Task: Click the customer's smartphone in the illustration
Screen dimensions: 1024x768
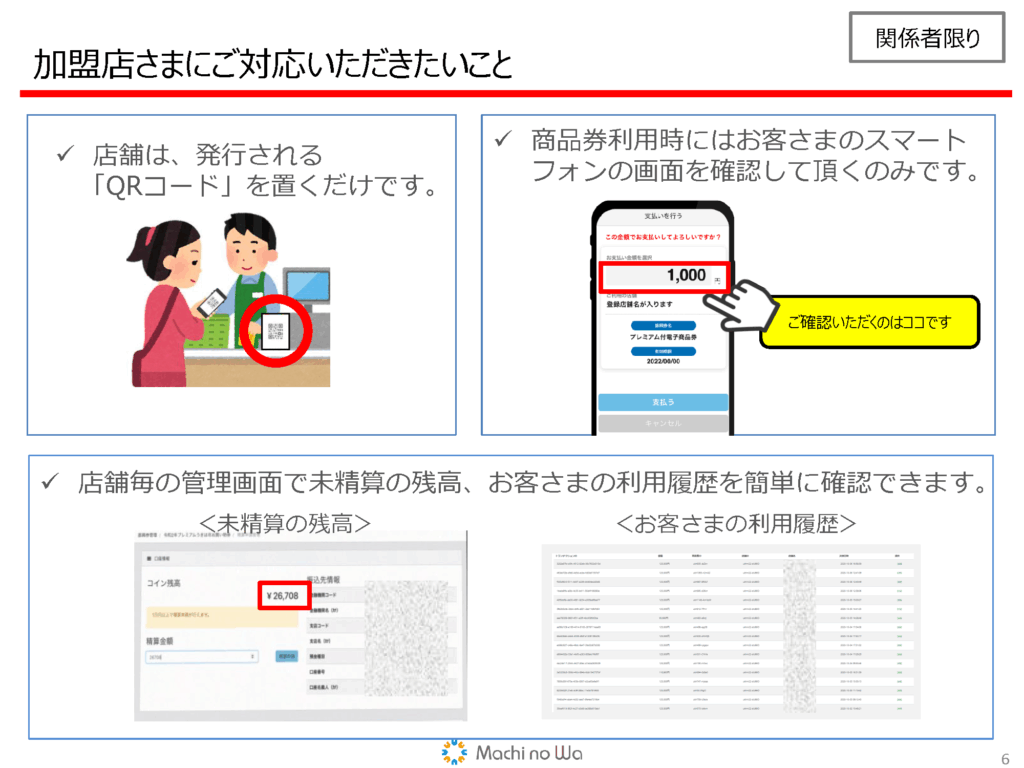Action: 210,301
